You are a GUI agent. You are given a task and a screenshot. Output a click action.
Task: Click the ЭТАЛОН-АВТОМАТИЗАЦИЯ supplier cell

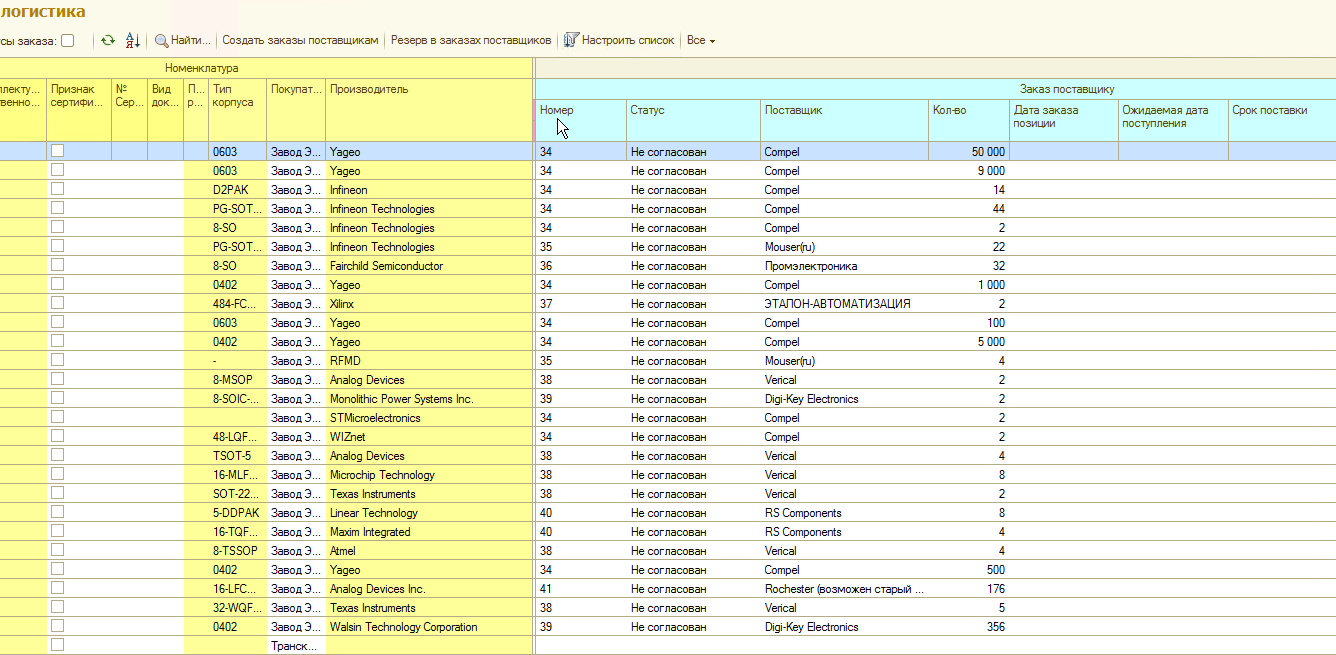coord(837,304)
